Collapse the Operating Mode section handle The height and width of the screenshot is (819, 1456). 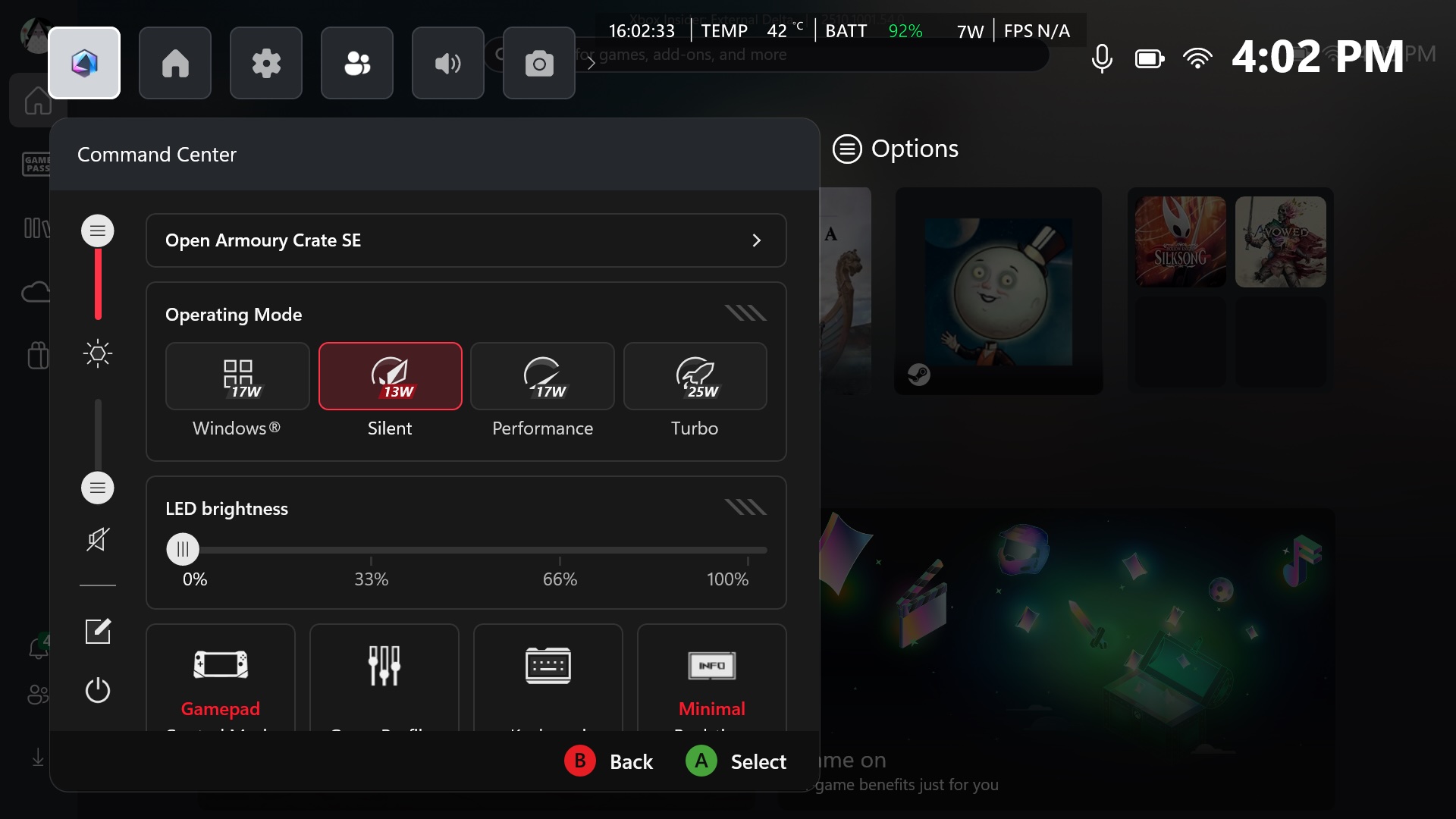[x=745, y=313]
